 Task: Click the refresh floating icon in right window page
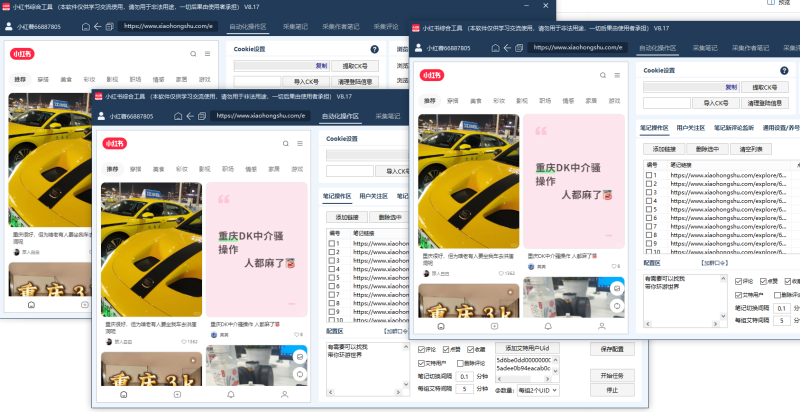[x=617, y=306]
